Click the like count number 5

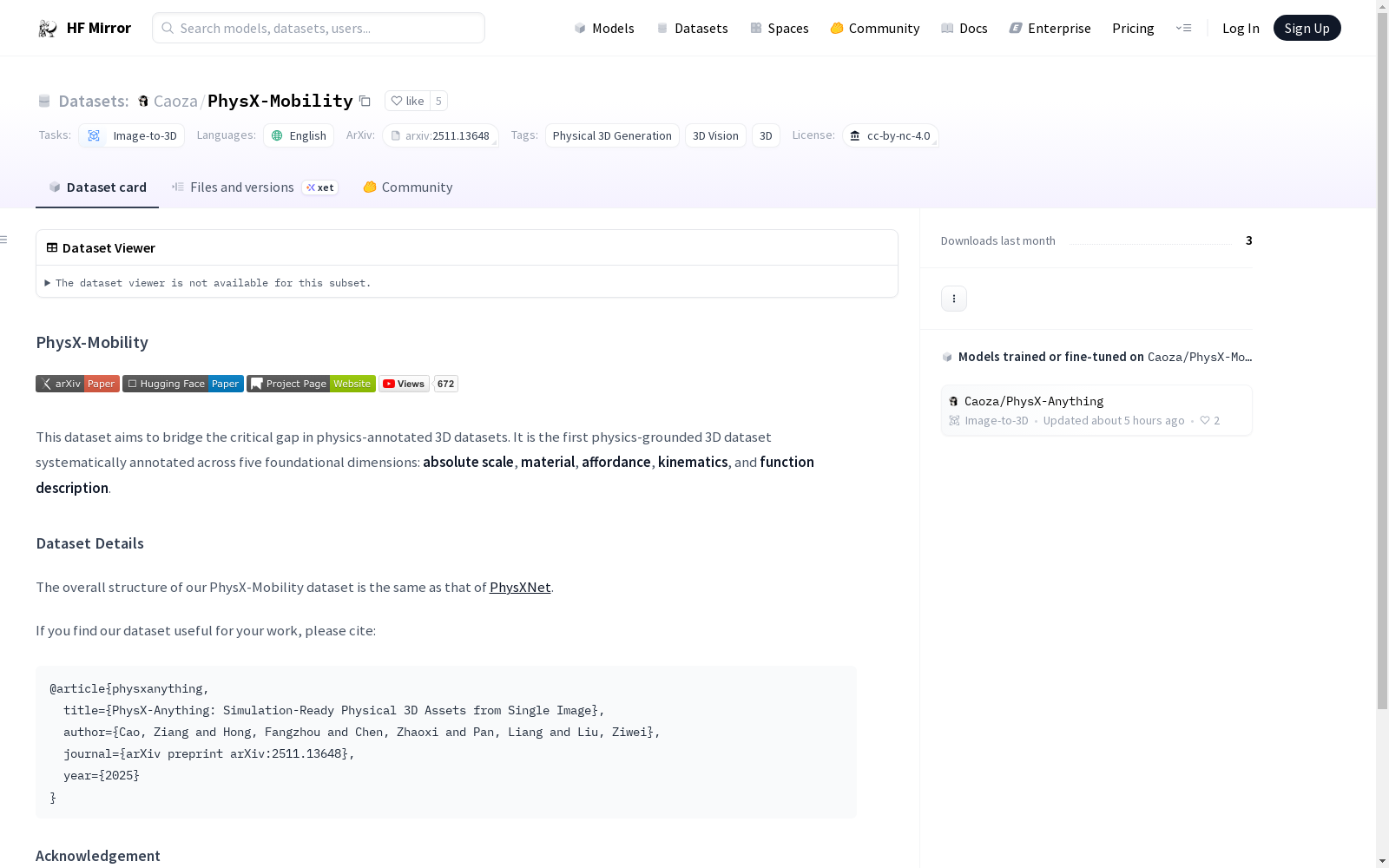(438, 101)
